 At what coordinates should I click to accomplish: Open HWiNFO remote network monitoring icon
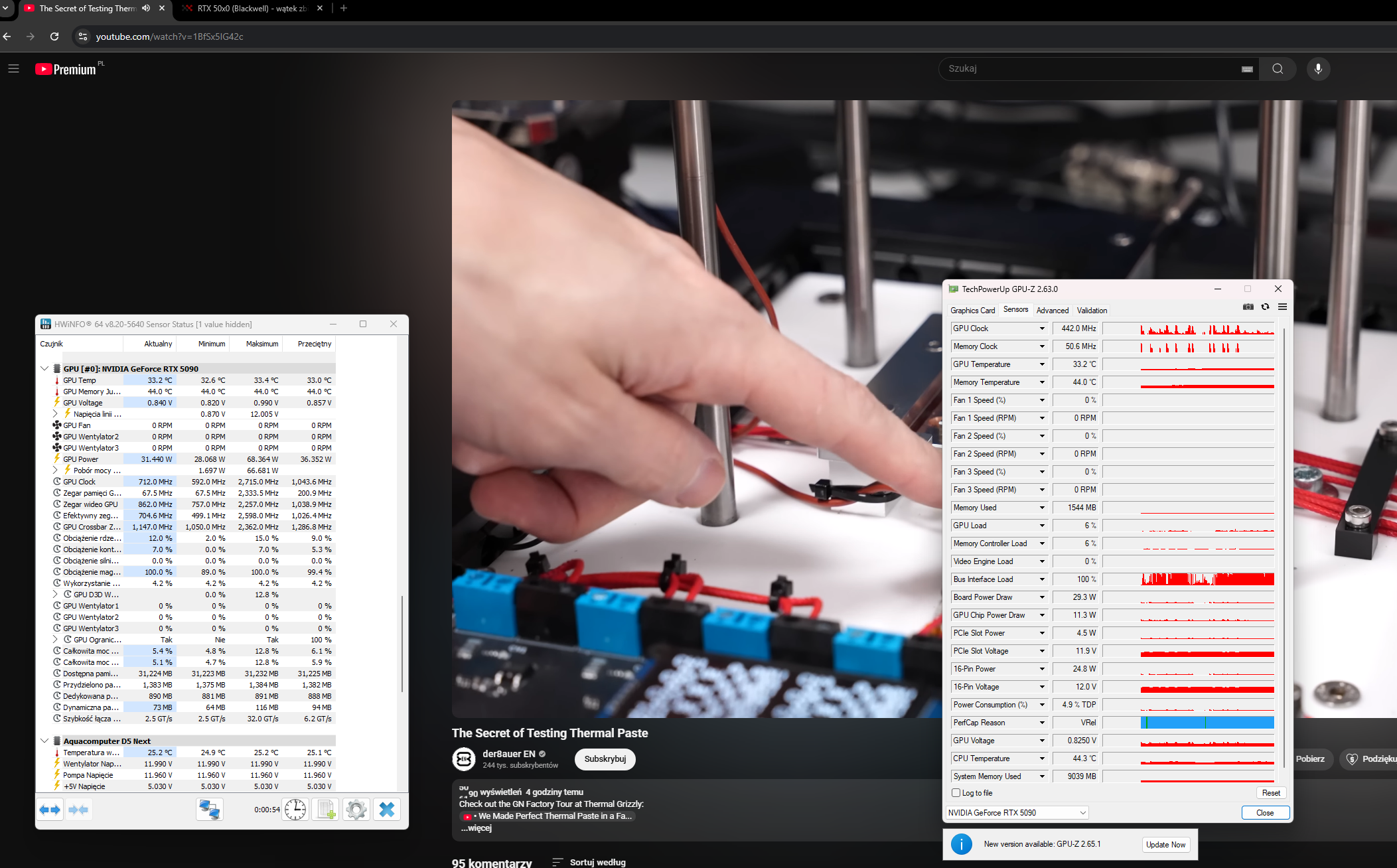210,810
